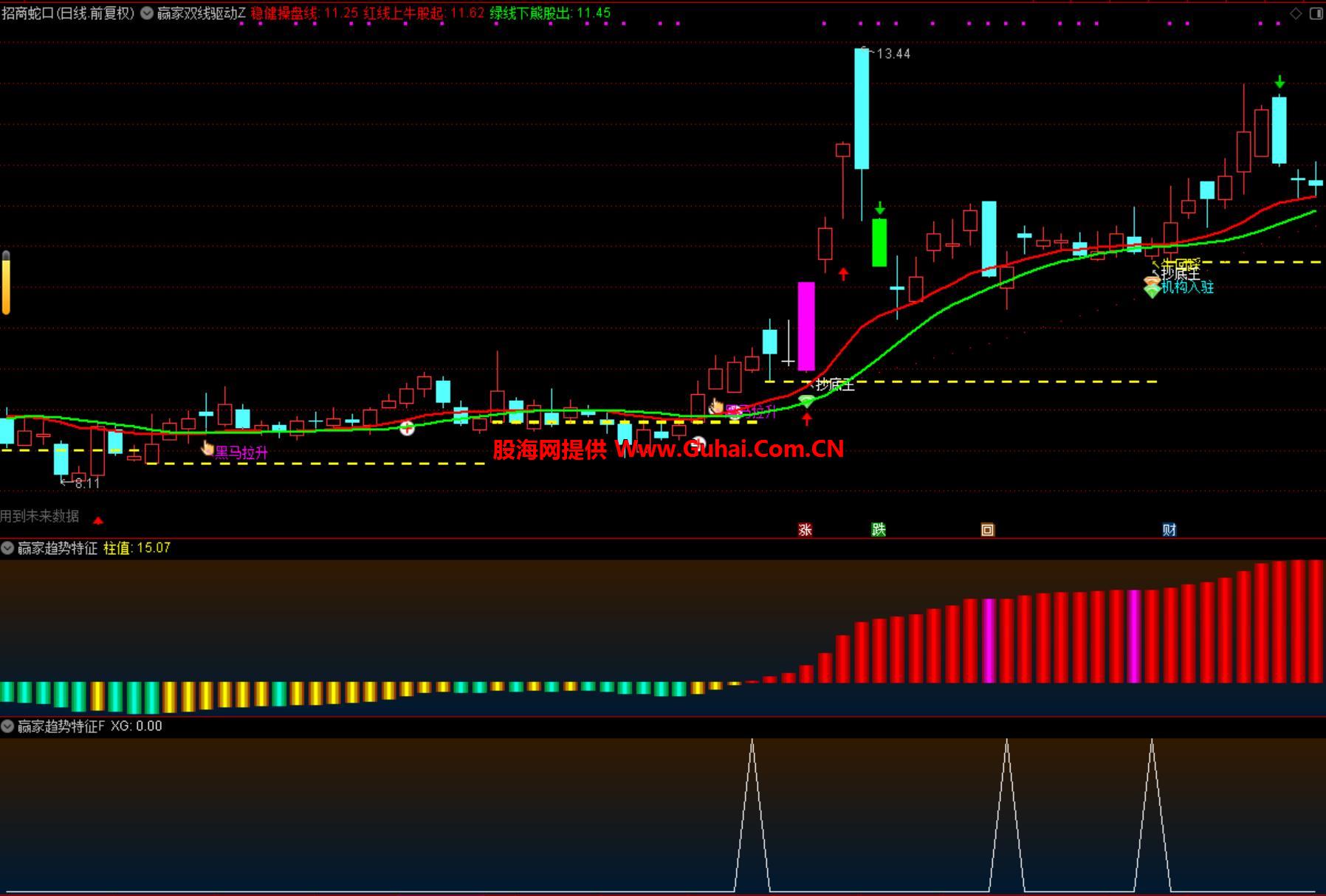Select the tall cyan candle at 13.44
This screenshot has width=1326, height=896.
pyautogui.click(x=862, y=108)
